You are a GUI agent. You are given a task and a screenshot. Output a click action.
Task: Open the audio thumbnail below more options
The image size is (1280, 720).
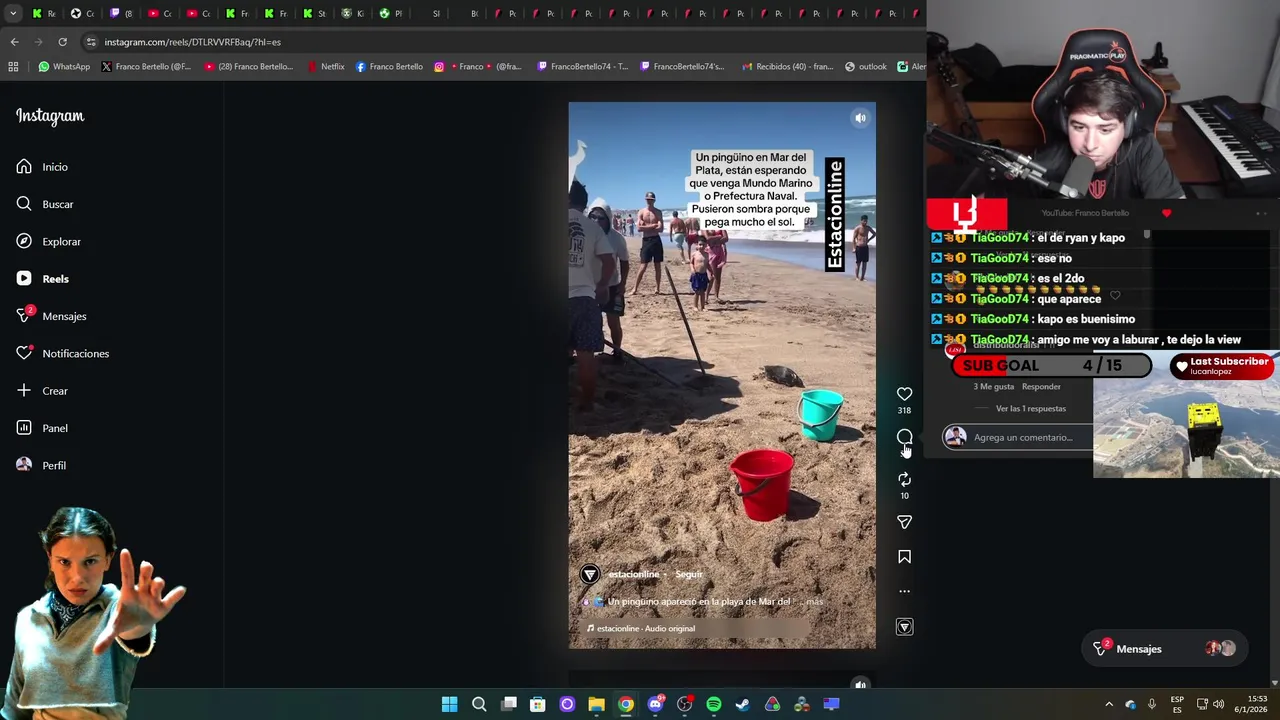click(x=904, y=627)
